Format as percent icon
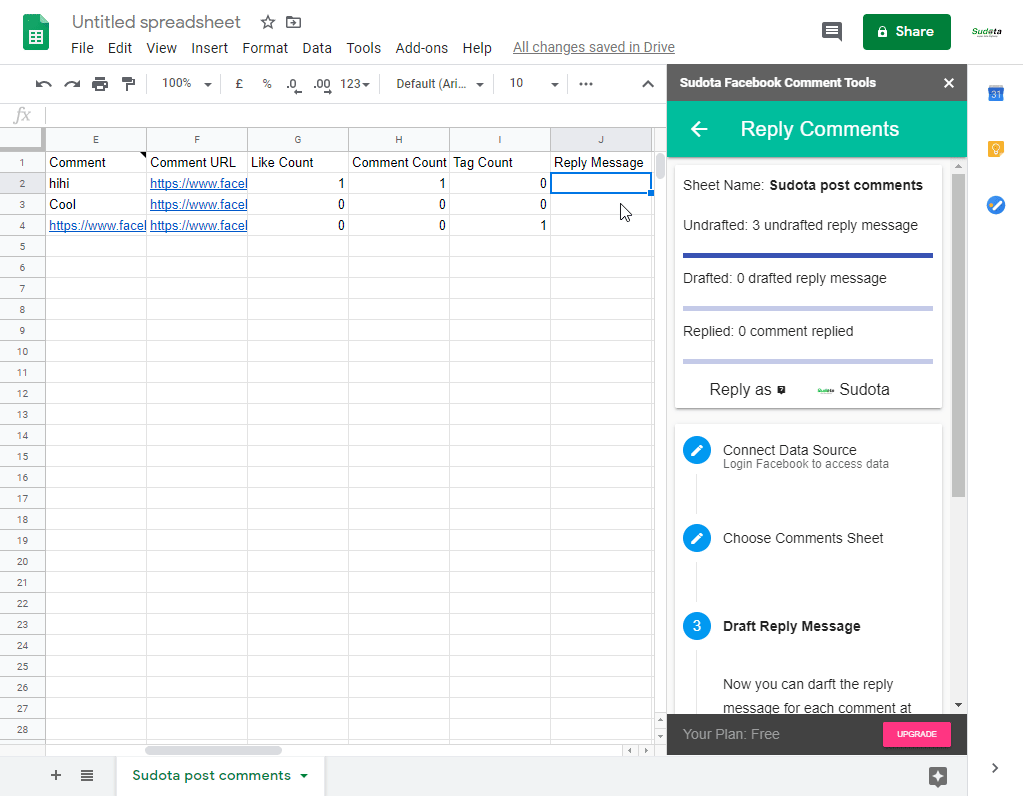 click(267, 84)
